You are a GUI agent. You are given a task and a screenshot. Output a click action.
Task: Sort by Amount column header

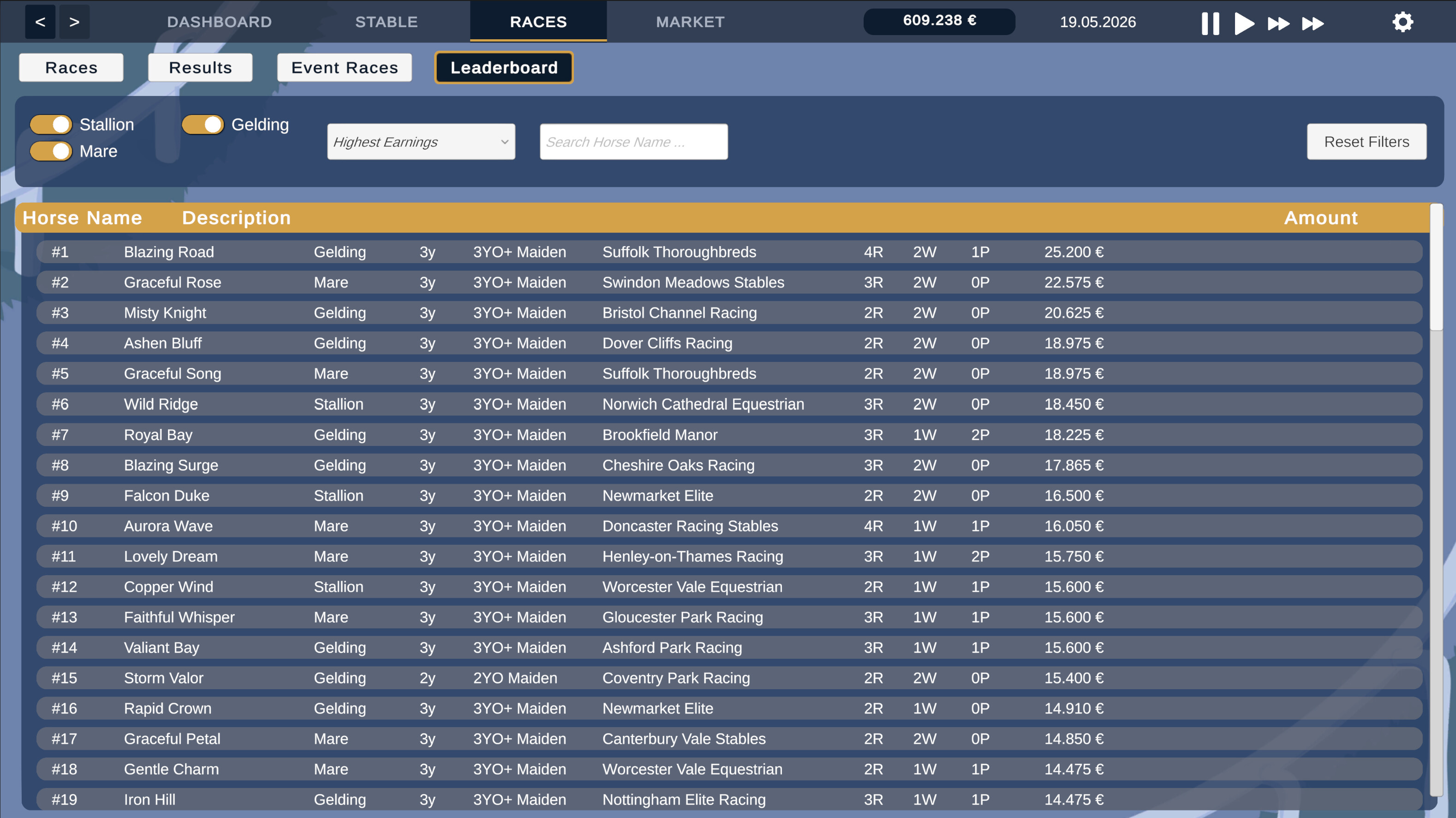click(1320, 218)
